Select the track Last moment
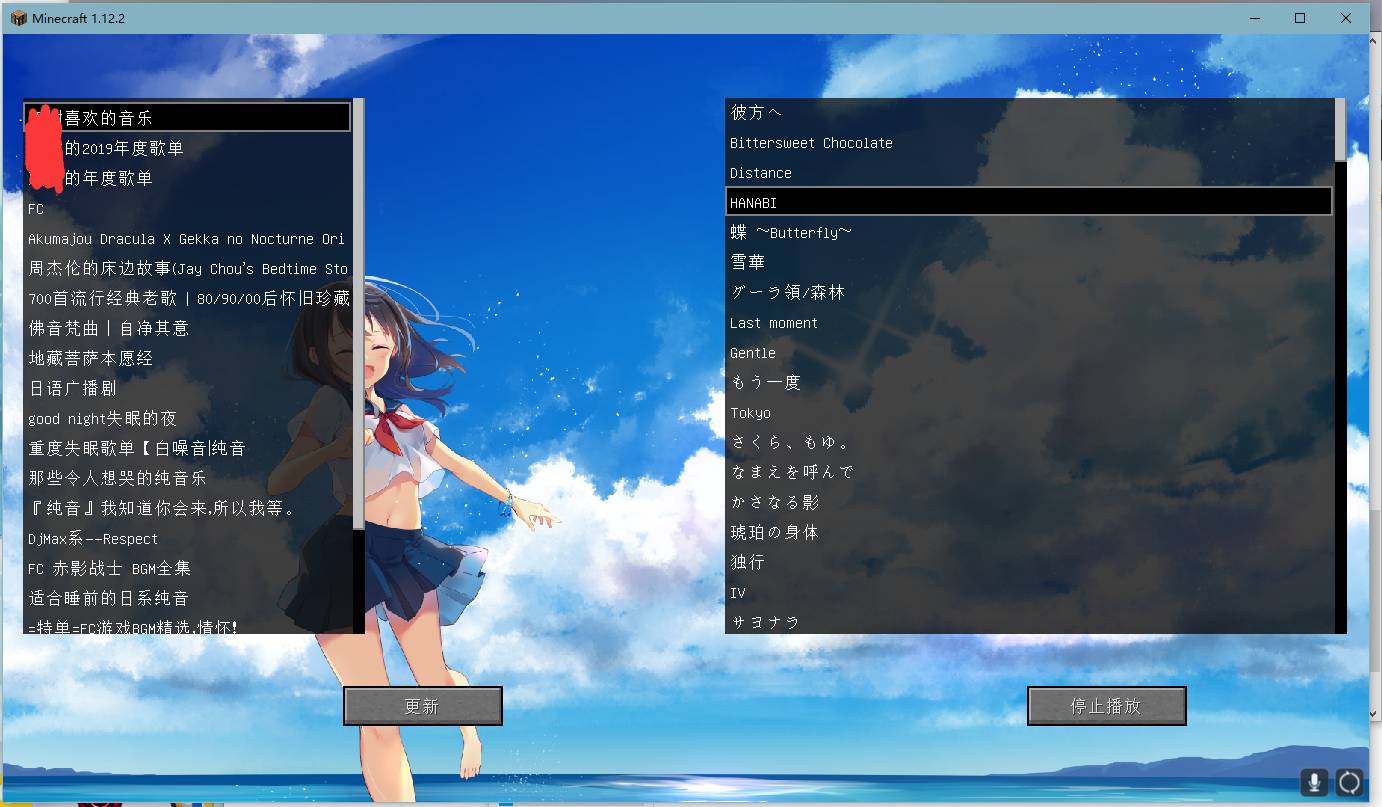 click(x=775, y=322)
